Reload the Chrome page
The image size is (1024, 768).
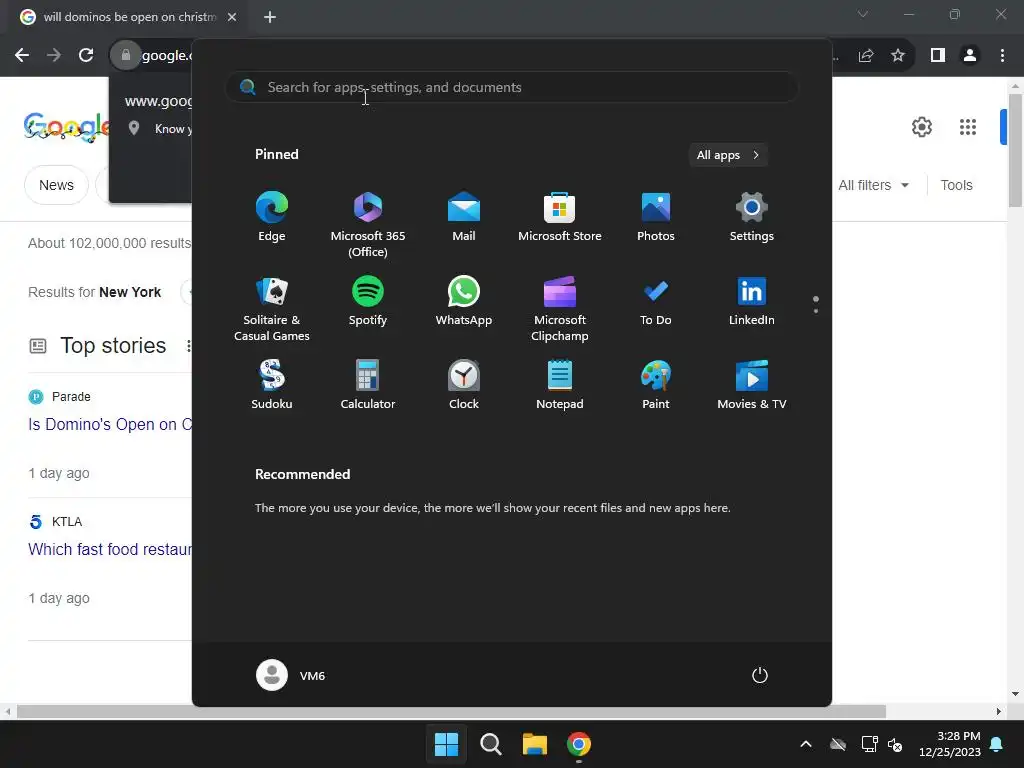coord(86,55)
